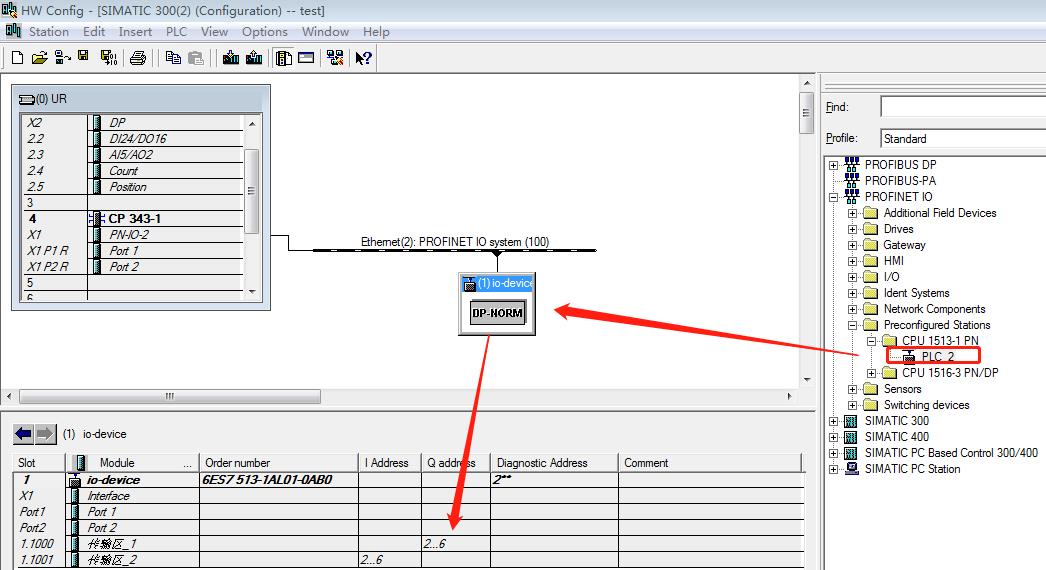Click the UR rack vertical scrollbar thumb
This screenshot has height=570, width=1046.
click(251, 191)
